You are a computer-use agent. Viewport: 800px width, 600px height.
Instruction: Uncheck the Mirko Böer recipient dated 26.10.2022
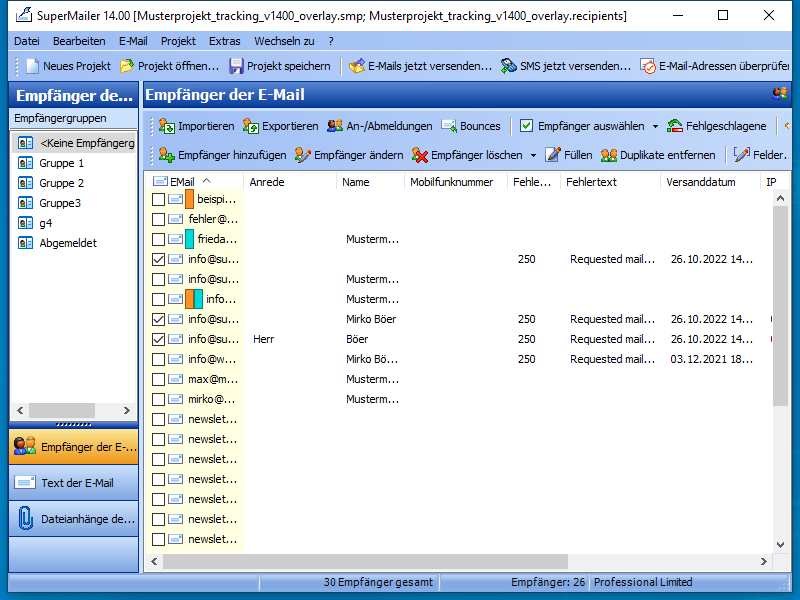click(158, 319)
